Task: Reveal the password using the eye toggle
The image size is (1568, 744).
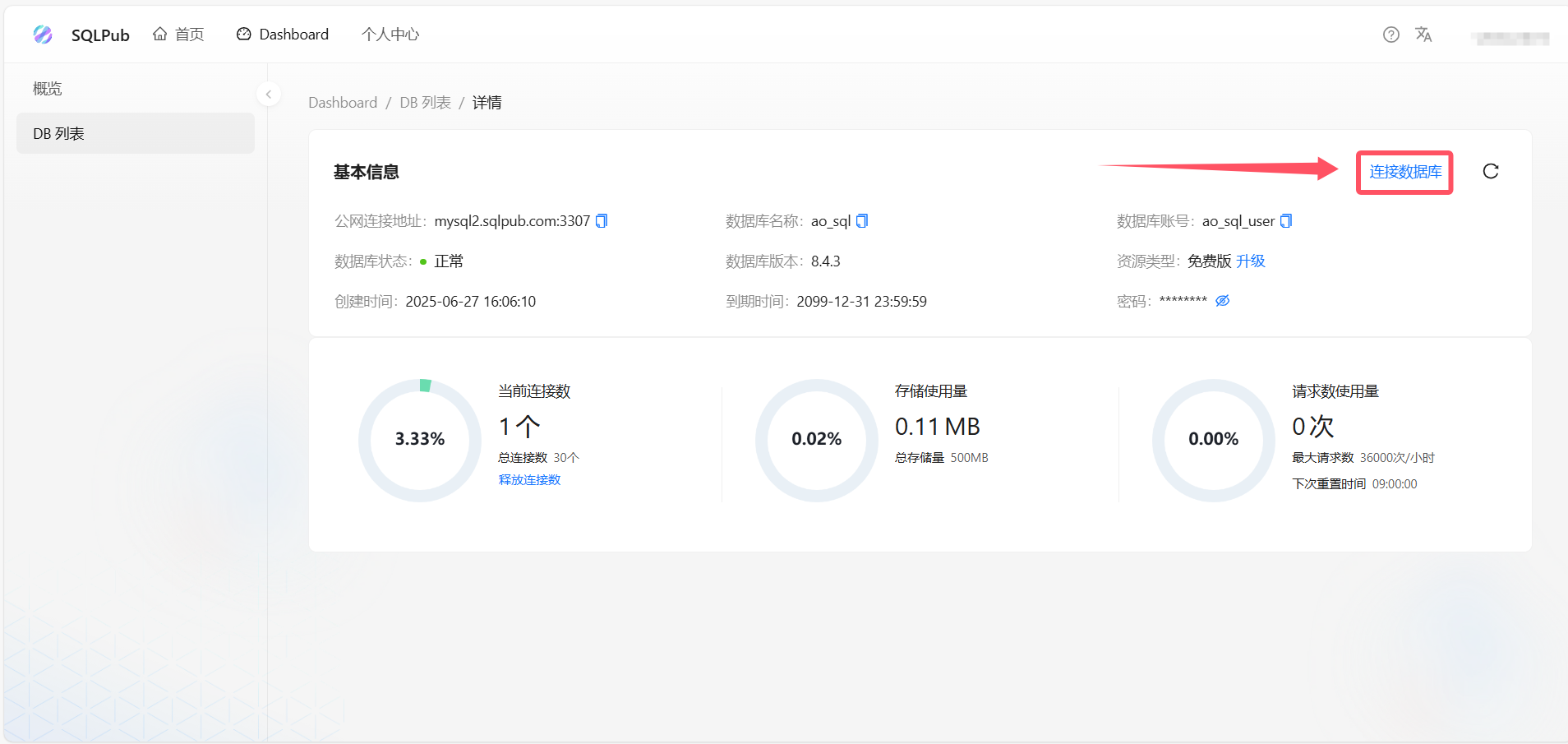Action: pyautogui.click(x=1222, y=300)
